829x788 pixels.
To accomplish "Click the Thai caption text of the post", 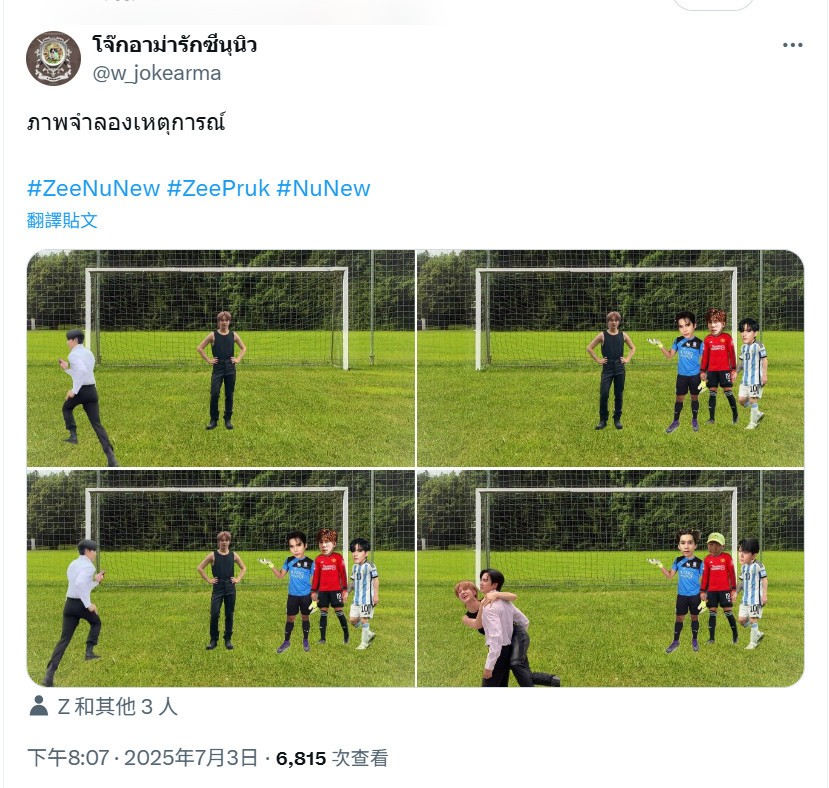I will click(x=126, y=123).
